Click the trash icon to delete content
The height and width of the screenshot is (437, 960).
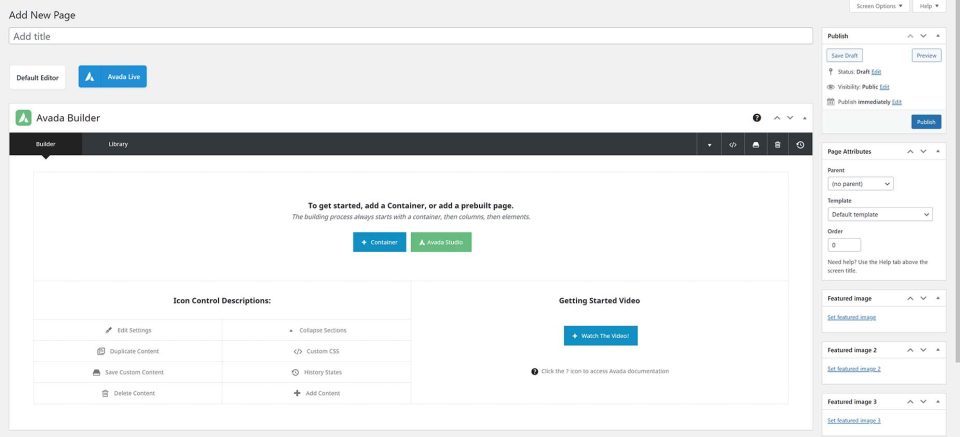tap(778, 145)
